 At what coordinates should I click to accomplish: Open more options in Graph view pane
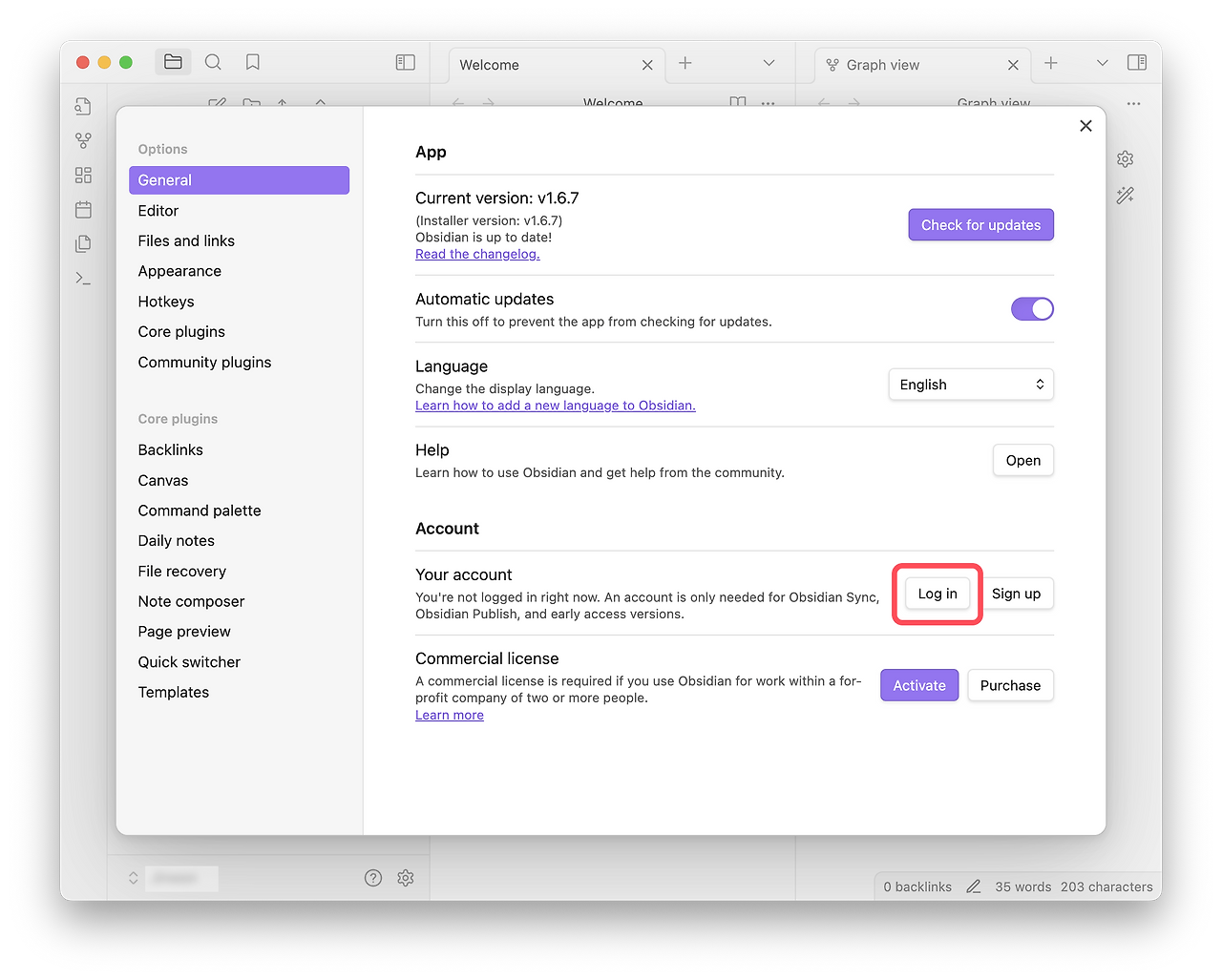tap(1133, 103)
